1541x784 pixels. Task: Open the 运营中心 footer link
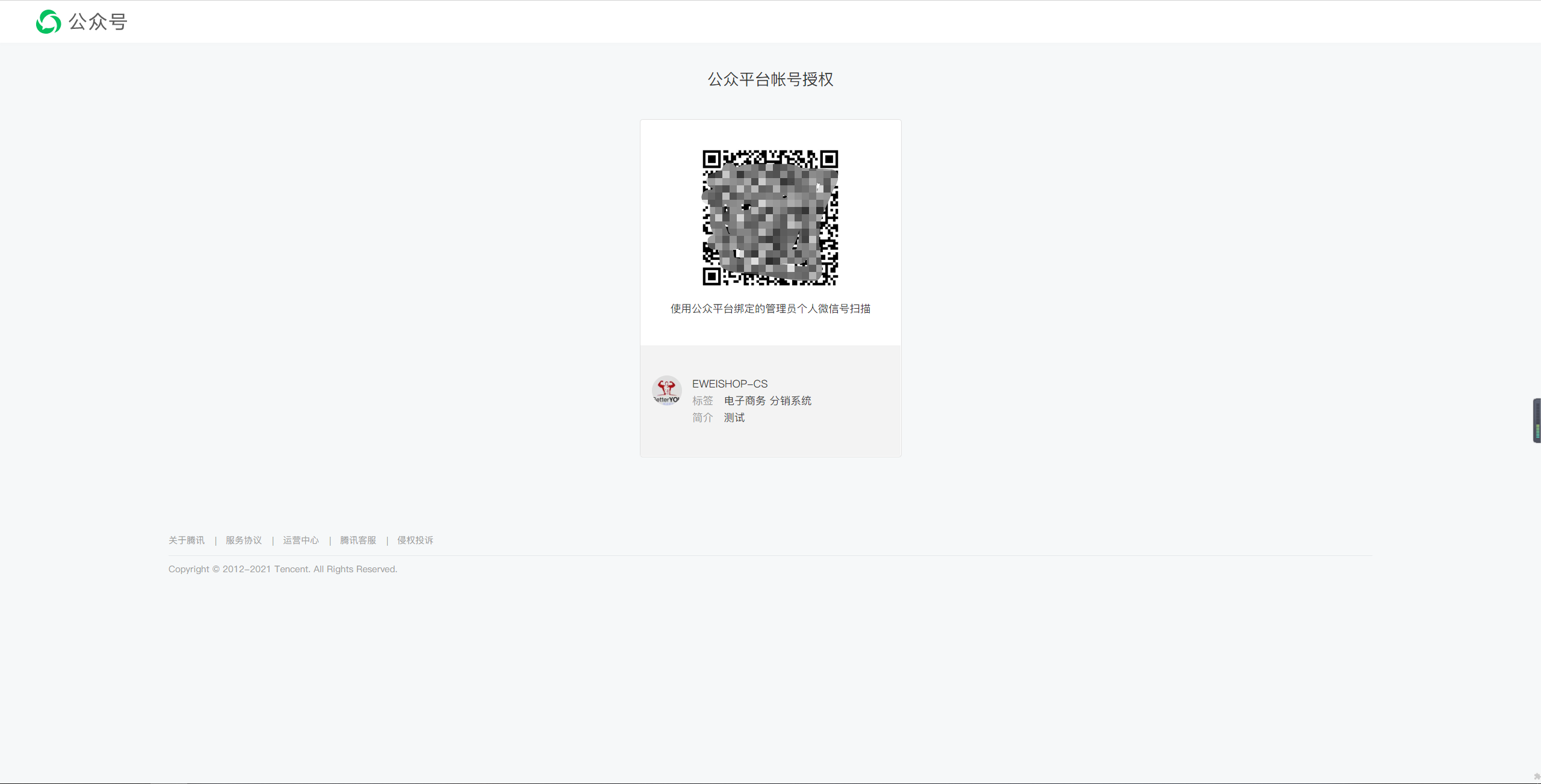click(301, 540)
